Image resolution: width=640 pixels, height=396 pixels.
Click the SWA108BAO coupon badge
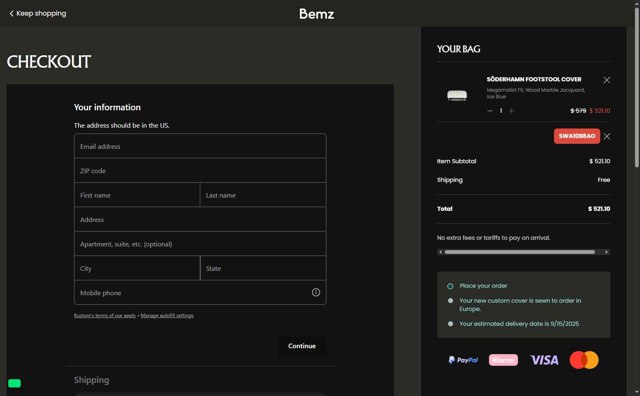coord(577,136)
